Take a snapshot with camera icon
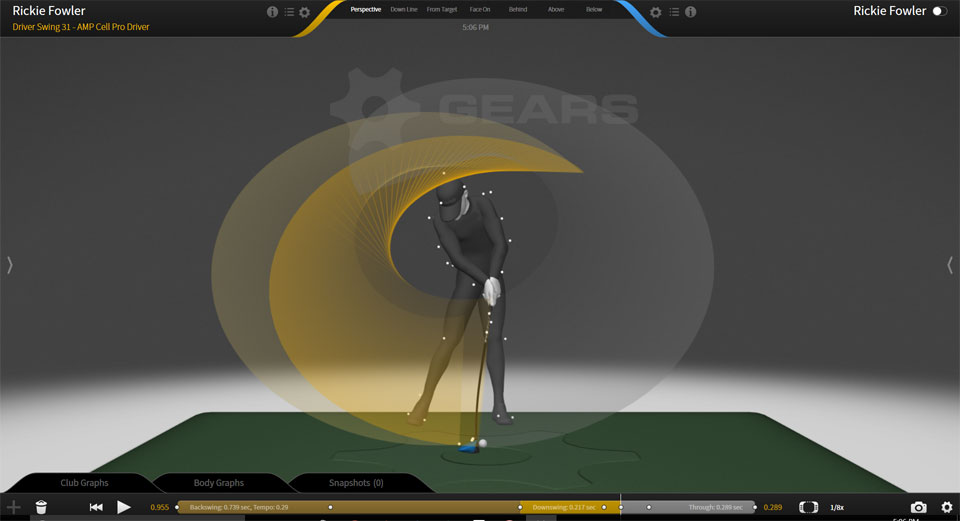 coord(918,507)
